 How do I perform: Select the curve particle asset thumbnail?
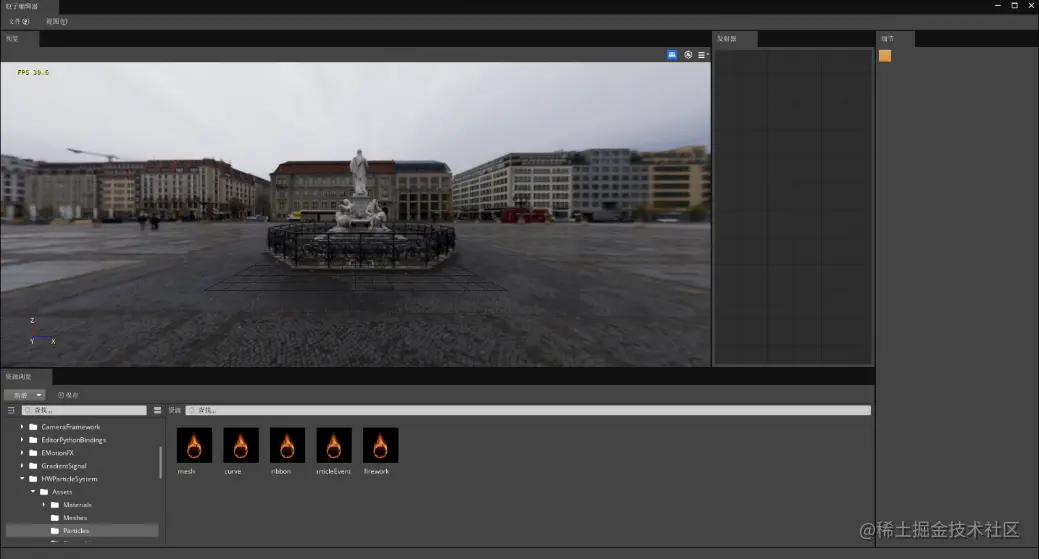[x=241, y=445]
